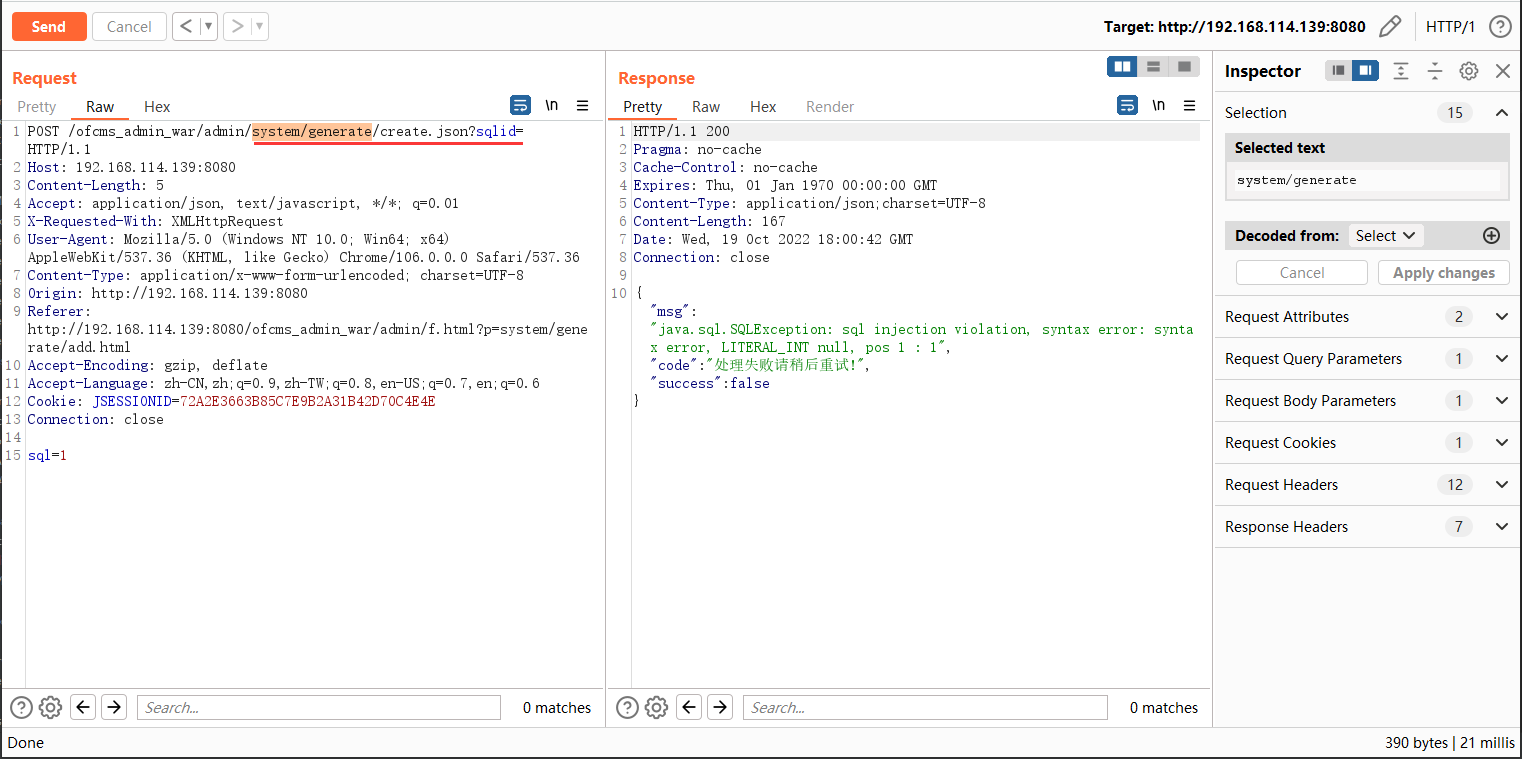This screenshot has width=1522, height=759.
Task: Open Inspector settings gear
Action: [1468, 71]
